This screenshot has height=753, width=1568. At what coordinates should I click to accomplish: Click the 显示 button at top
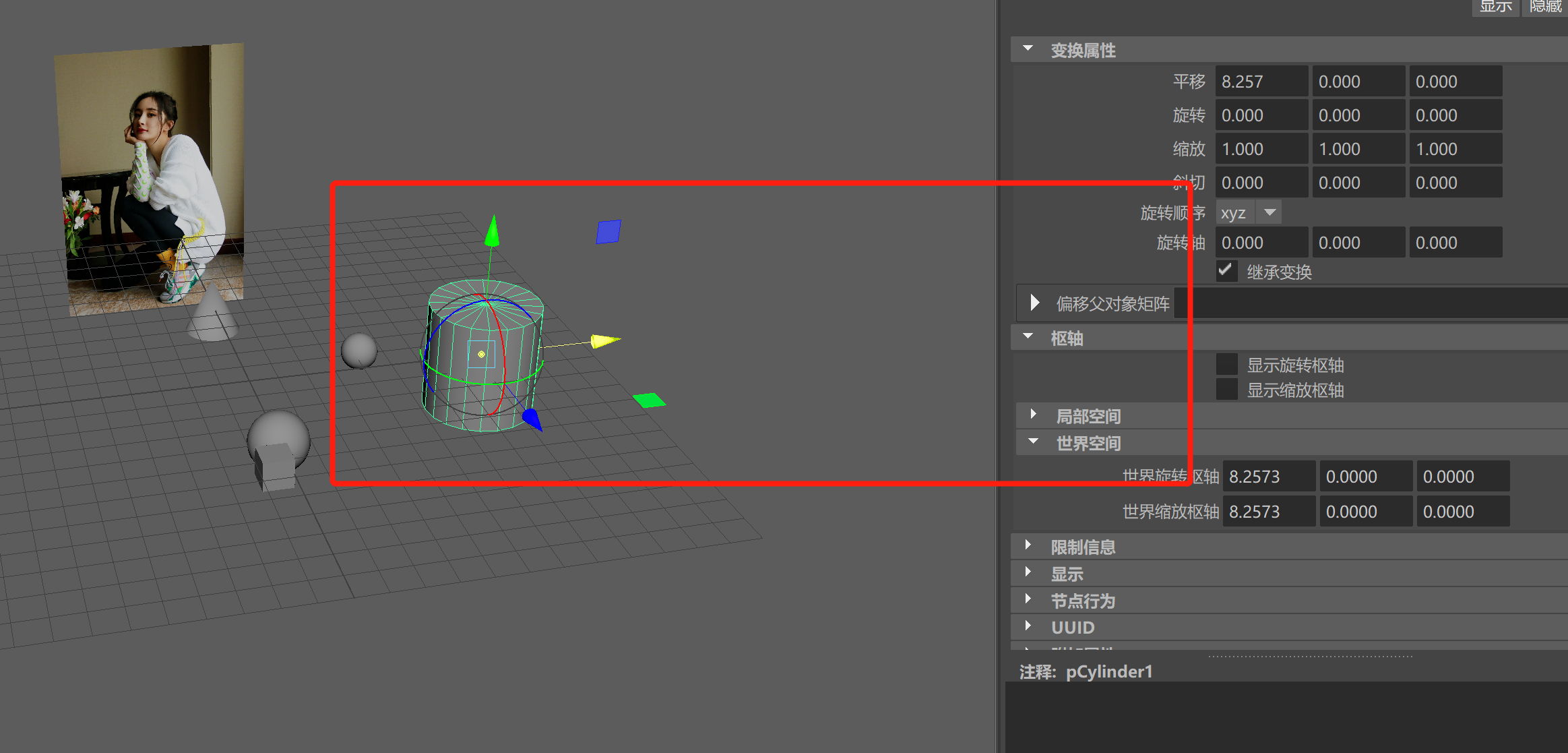[1495, 7]
